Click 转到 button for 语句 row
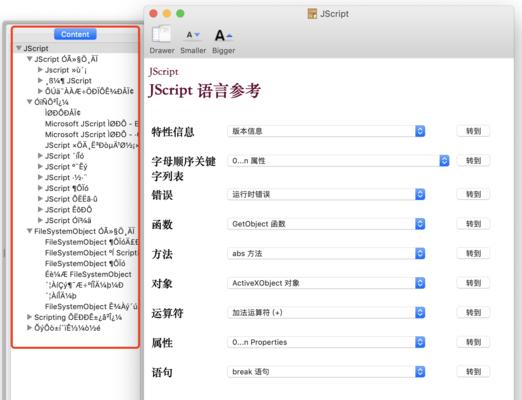Viewport: 522px width, 400px height. click(x=473, y=372)
